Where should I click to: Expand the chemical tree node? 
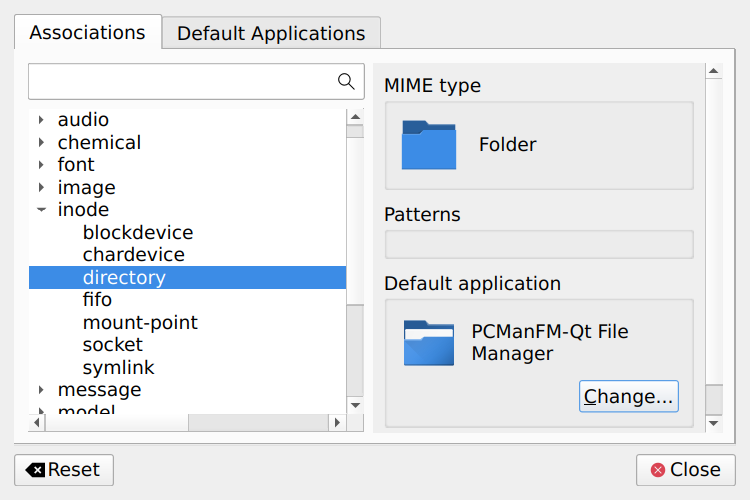pos(41,142)
